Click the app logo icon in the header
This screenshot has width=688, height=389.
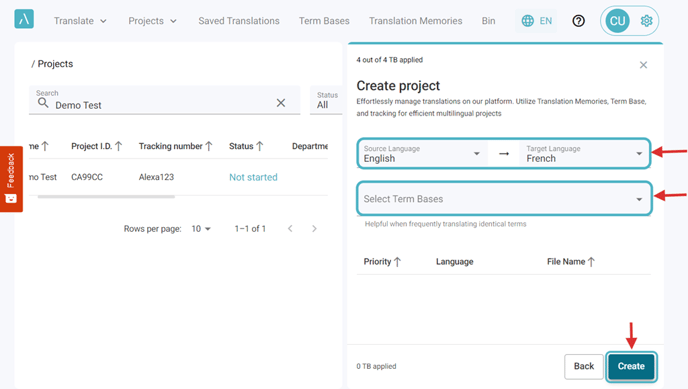[24, 19]
